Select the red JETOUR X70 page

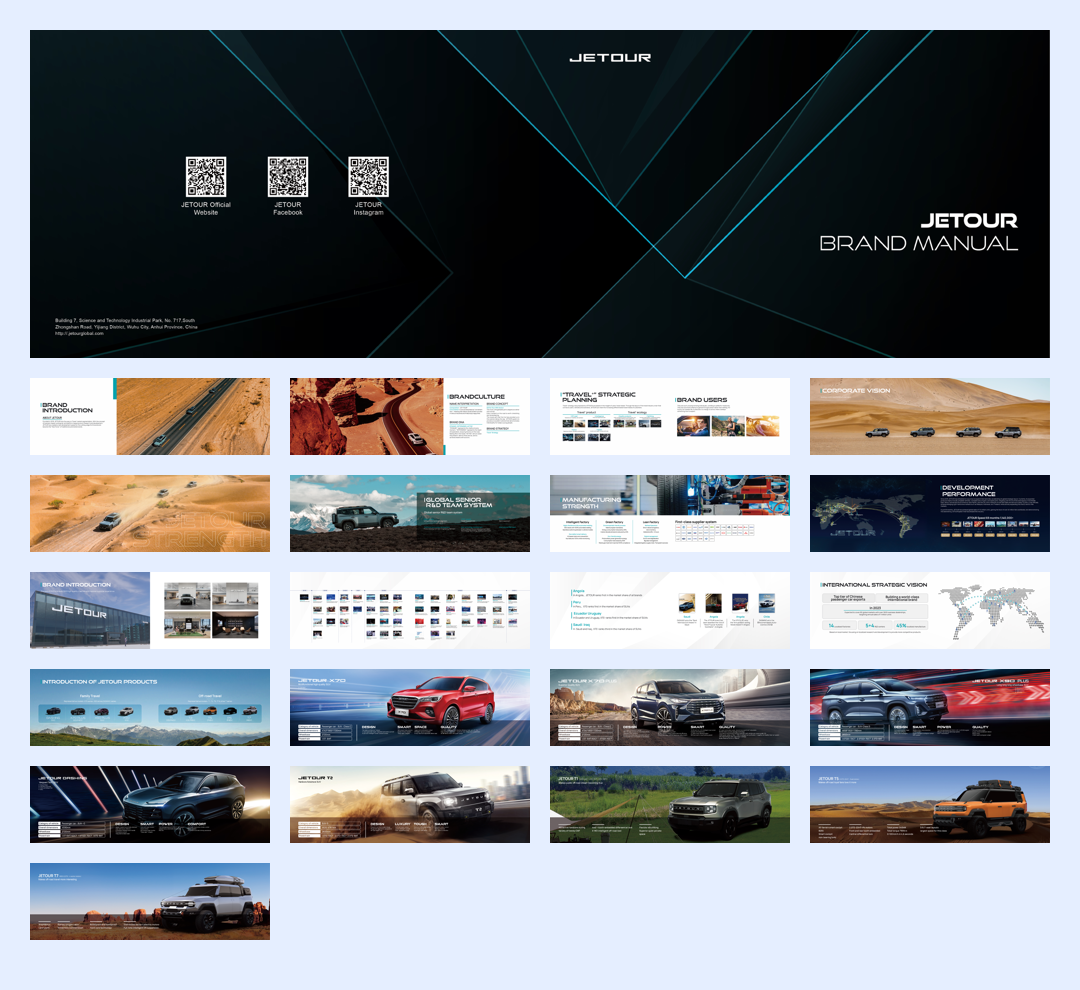coord(410,707)
